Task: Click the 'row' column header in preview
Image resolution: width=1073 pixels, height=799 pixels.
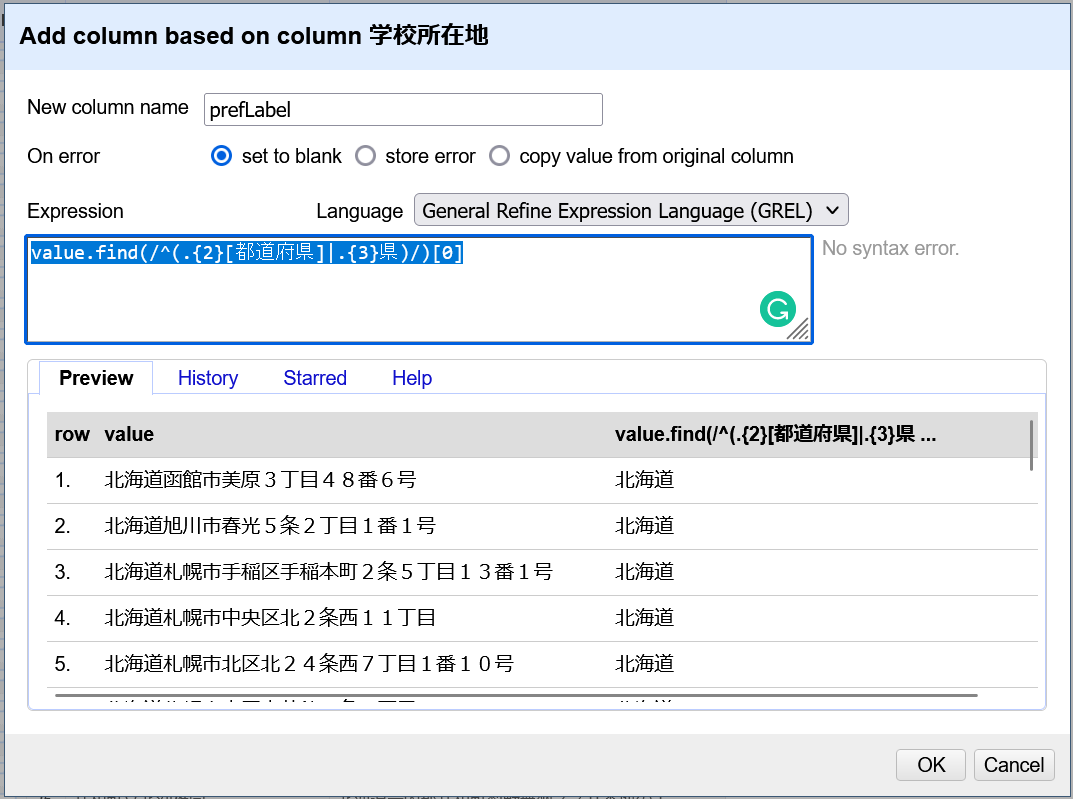Action: (x=72, y=434)
